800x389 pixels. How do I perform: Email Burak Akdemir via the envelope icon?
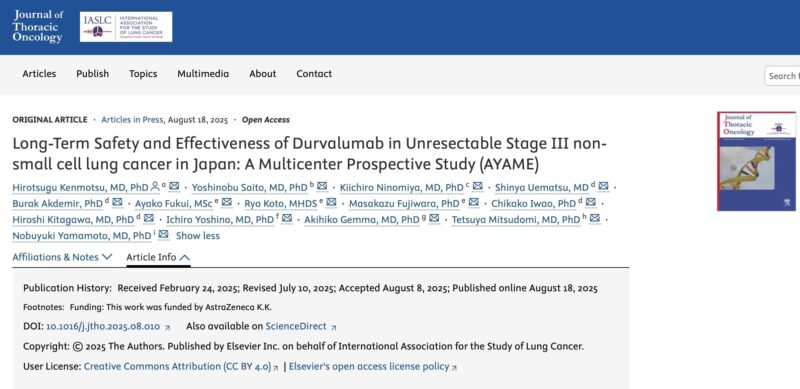[x=117, y=203]
